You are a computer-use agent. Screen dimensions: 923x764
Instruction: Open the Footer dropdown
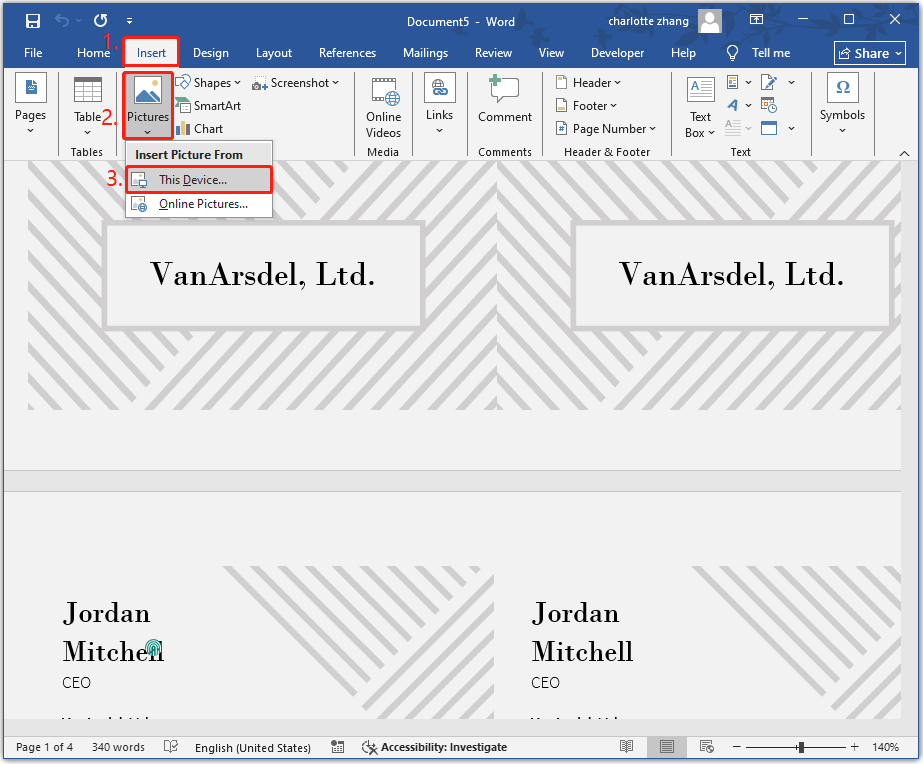[x=586, y=106]
